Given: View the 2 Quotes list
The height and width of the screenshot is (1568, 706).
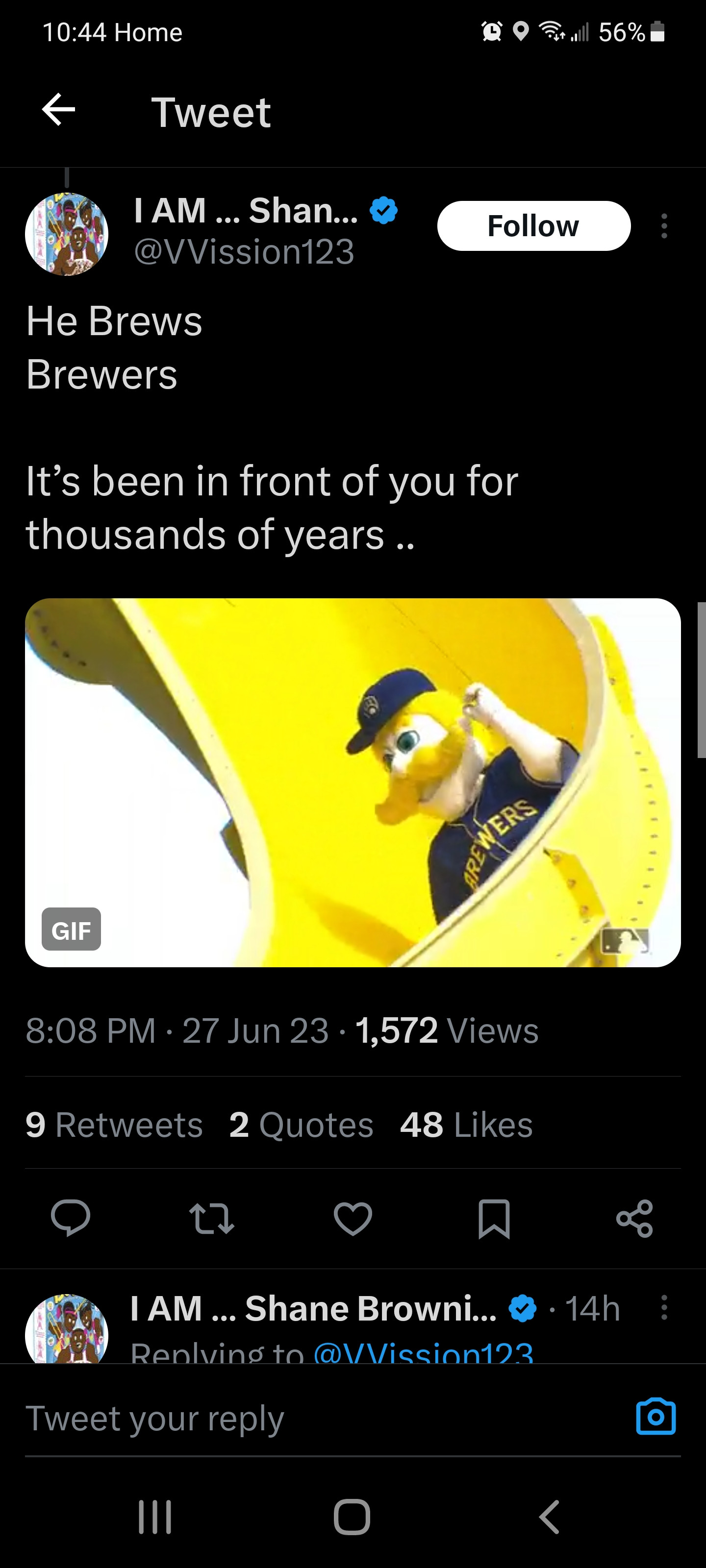Looking at the screenshot, I should point(301,1124).
